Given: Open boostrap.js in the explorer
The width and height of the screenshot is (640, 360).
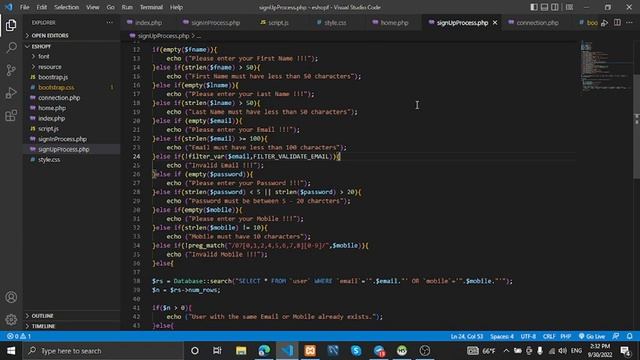Looking at the screenshot, I should click(x=71, y=77).
